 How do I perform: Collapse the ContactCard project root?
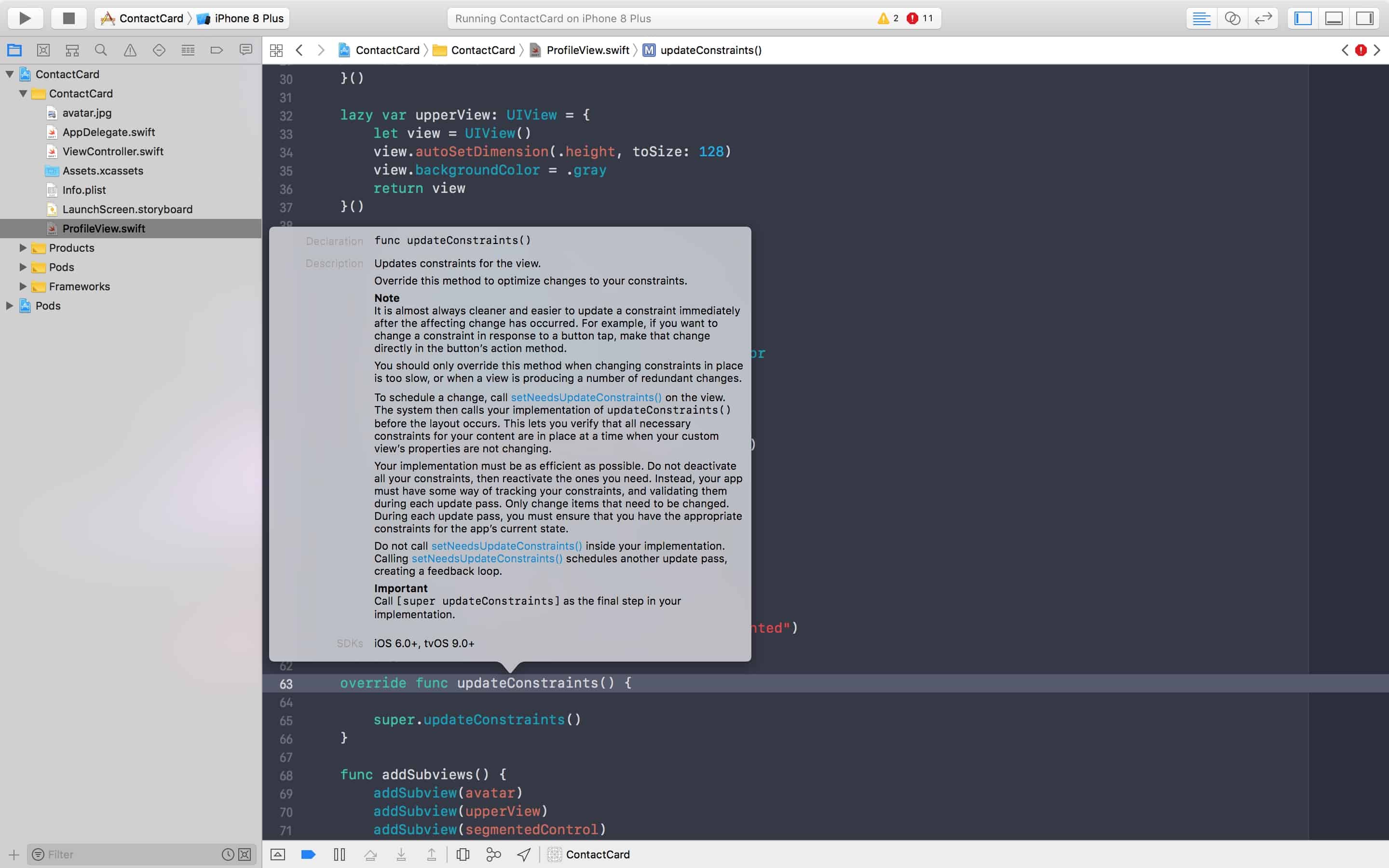[x=10, y=74]
